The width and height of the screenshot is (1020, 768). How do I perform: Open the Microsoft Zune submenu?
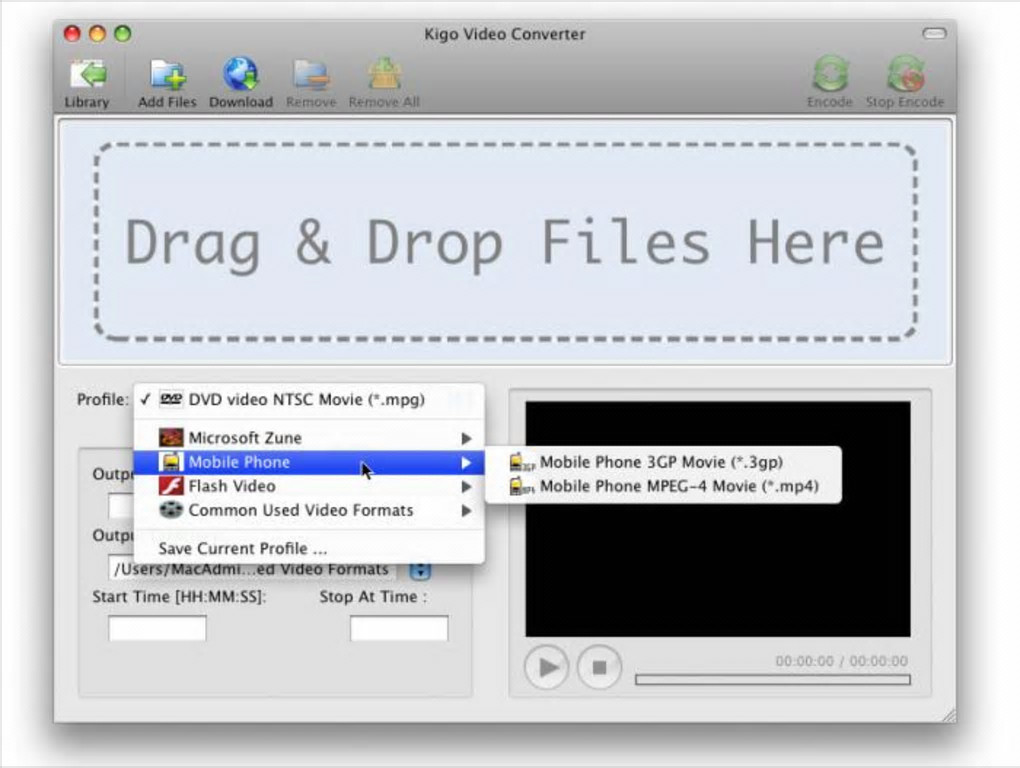click(x=309, y=438)
